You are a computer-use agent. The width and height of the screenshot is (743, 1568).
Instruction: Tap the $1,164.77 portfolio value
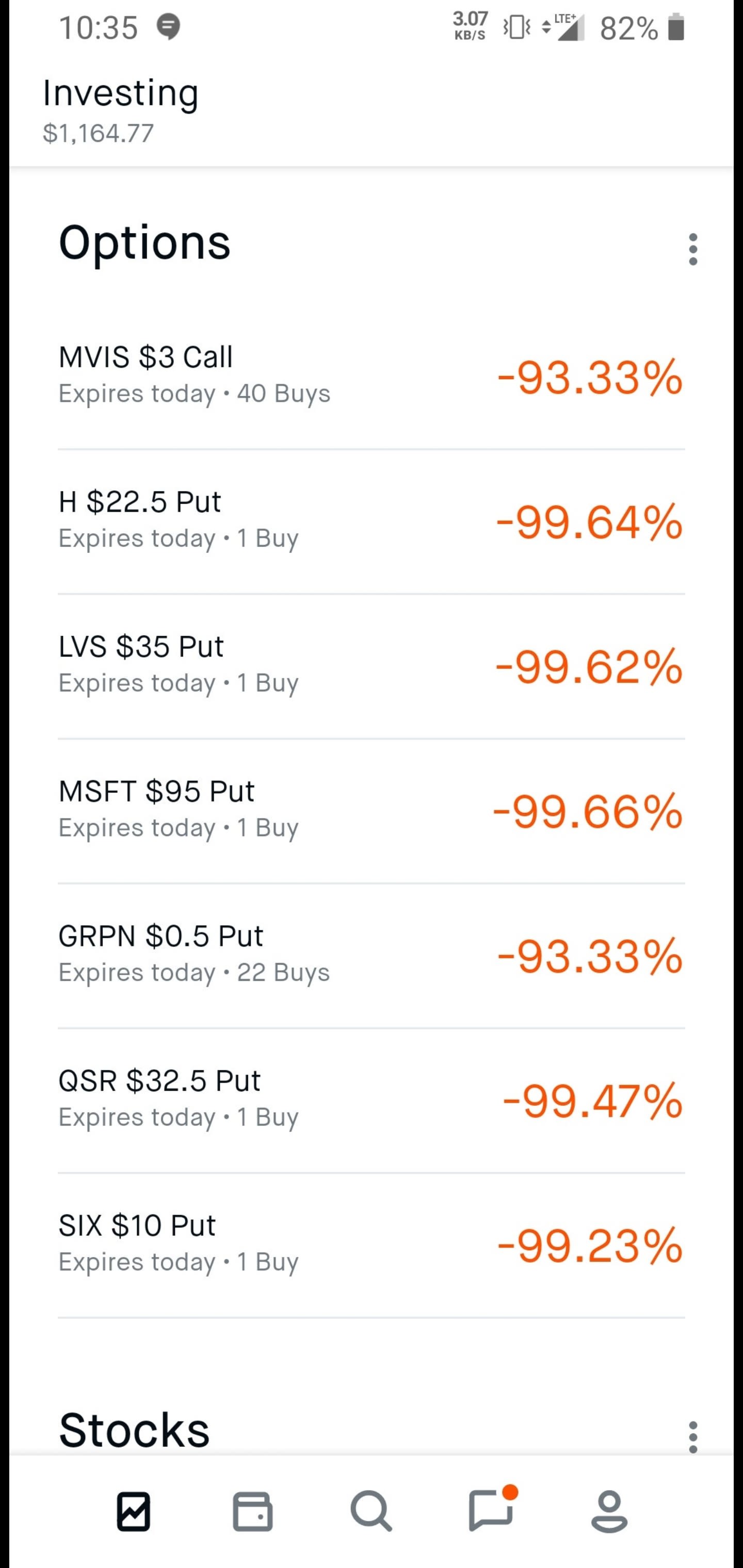pos(98,133)
